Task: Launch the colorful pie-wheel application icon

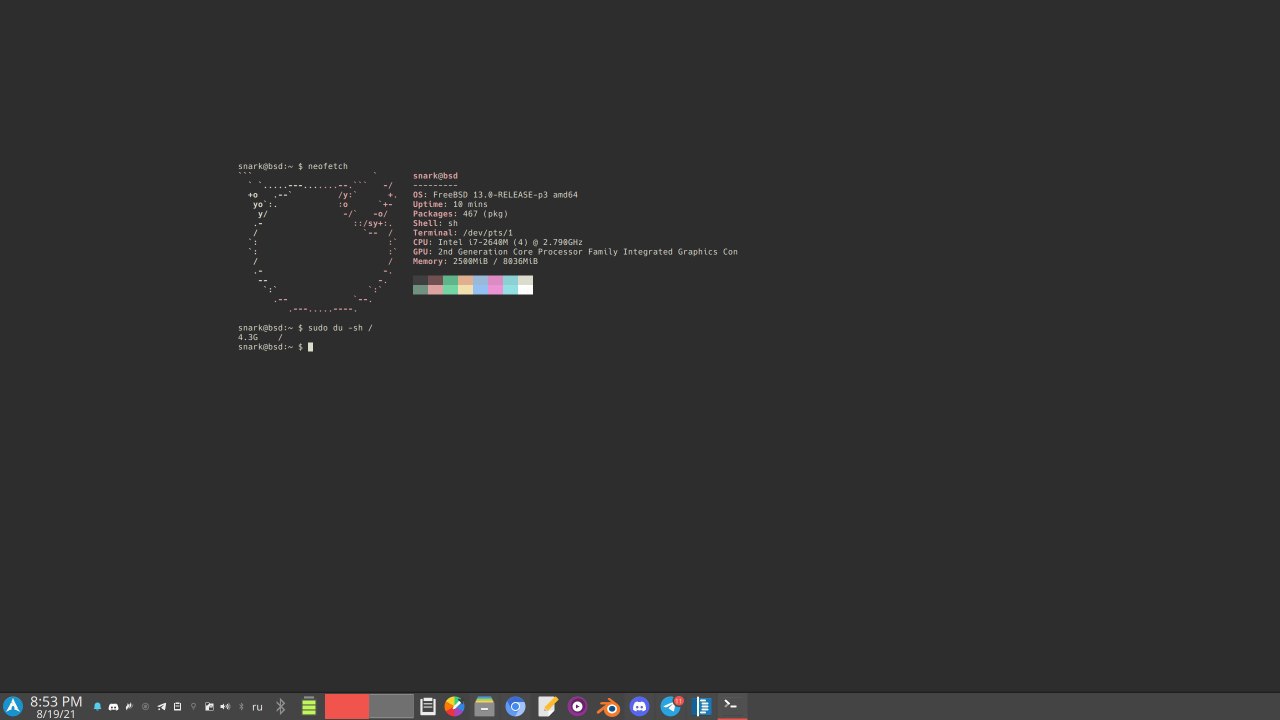Action: [454, 707]
